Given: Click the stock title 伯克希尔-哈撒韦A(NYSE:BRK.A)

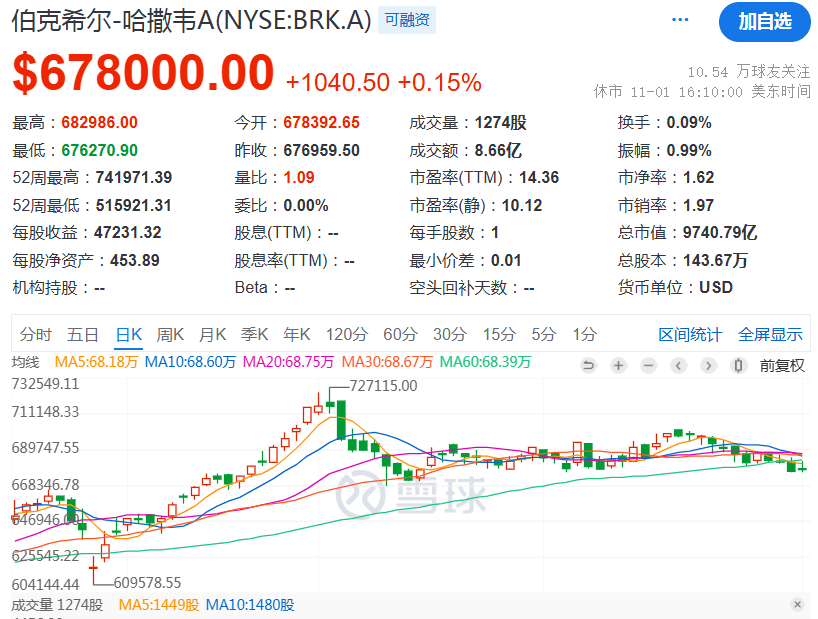Looking at the screenshot, I should 191,21.
